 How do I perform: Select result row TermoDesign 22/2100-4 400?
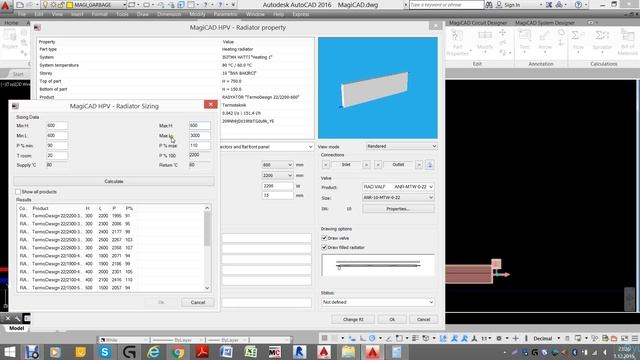110,280
